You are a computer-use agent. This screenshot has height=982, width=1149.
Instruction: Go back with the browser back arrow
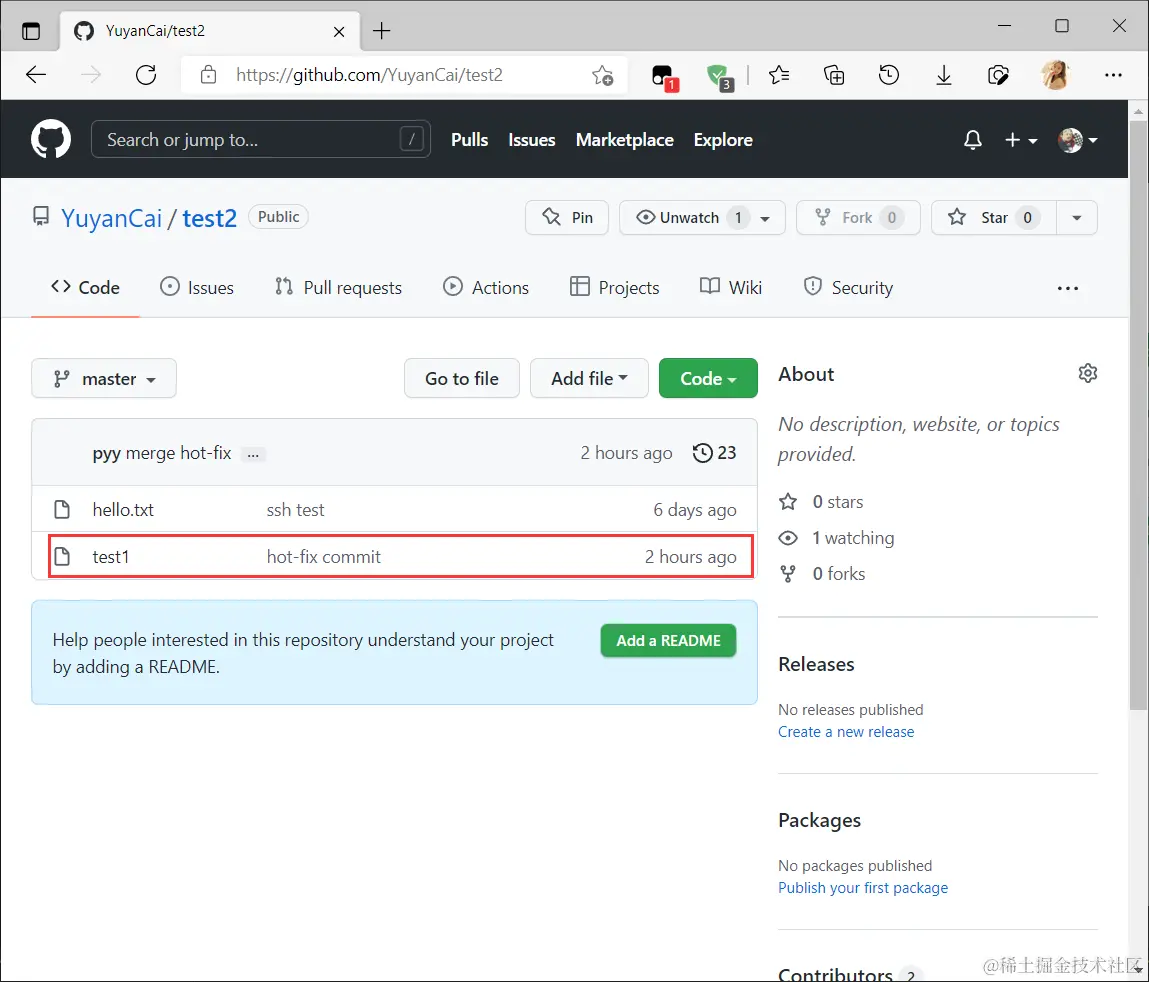click(x=35, y=75)
